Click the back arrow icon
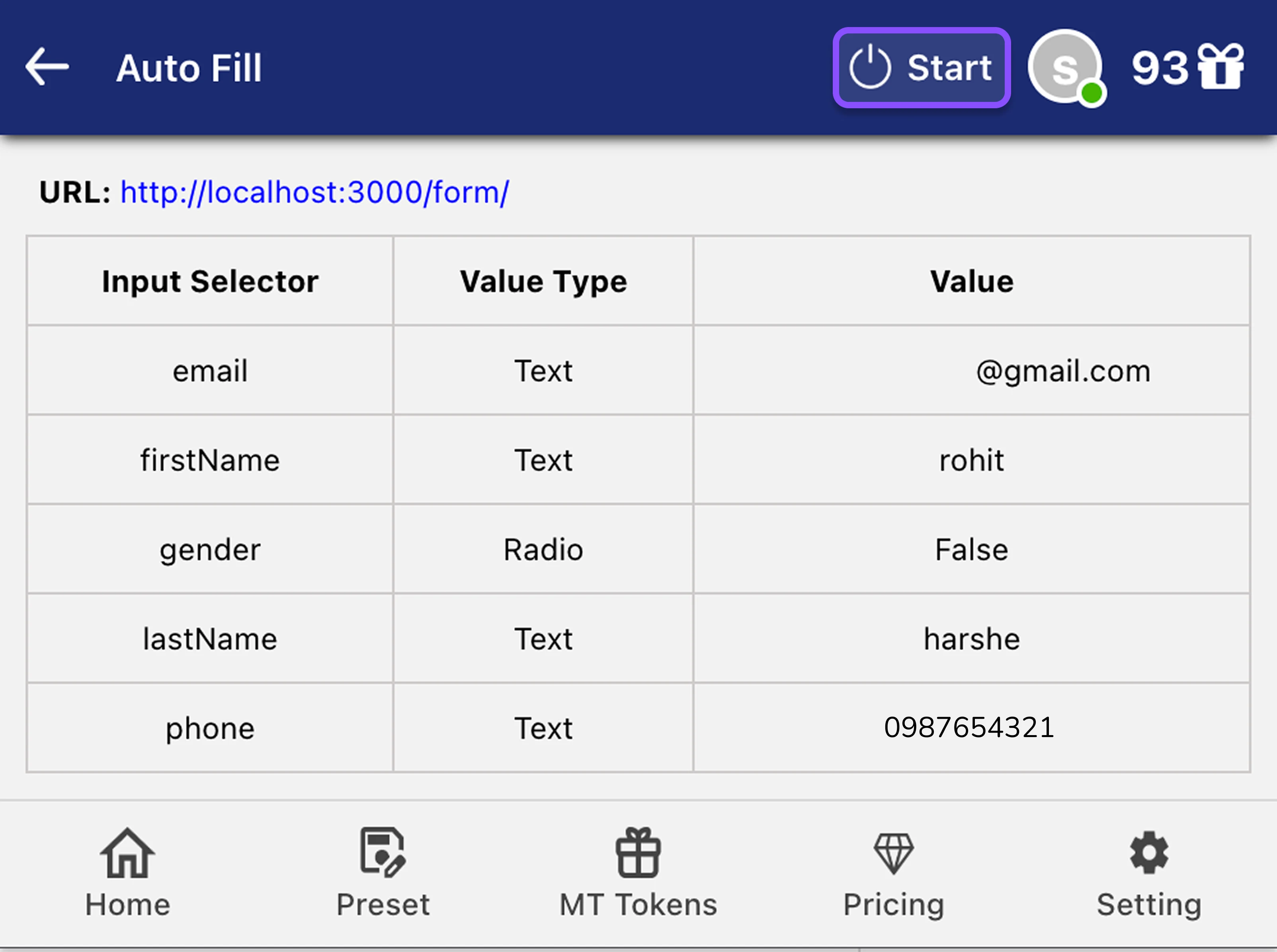Image resolution: width=1277 pixels, height=952 pixels. point(47,67)
